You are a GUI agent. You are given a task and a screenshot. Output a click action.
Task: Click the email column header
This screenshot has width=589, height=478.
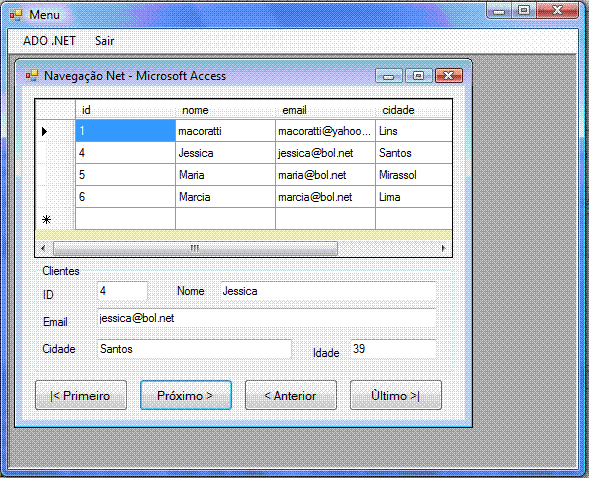(x=325, y=110)
